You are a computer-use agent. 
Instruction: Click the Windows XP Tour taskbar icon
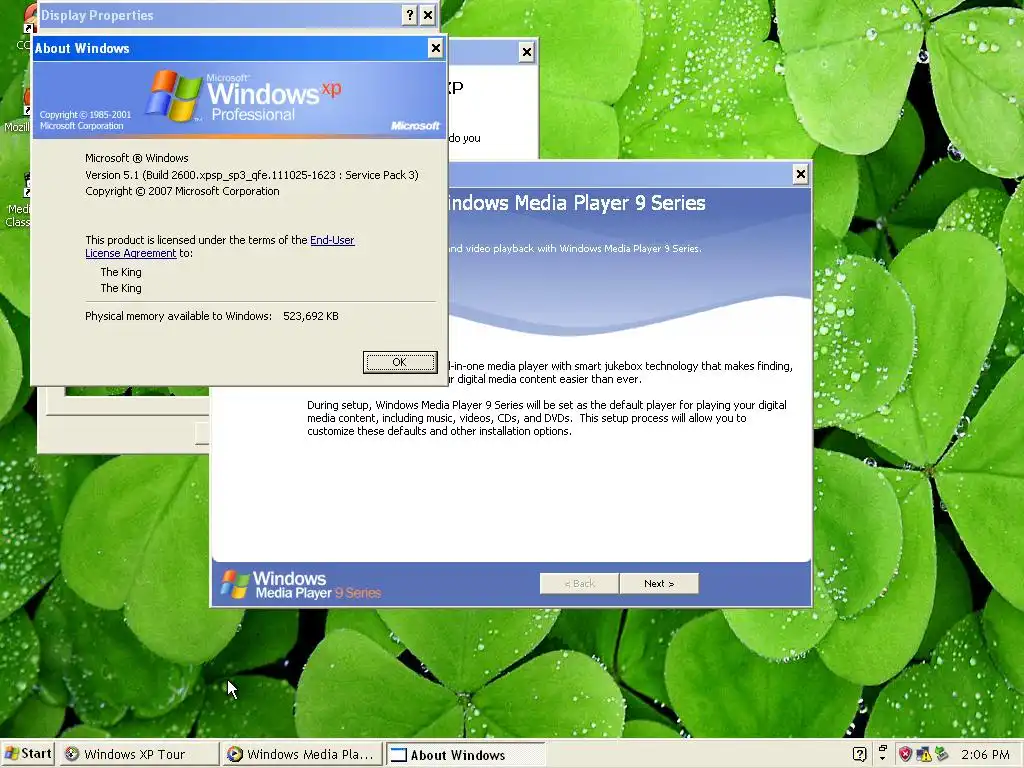(72, 754)
